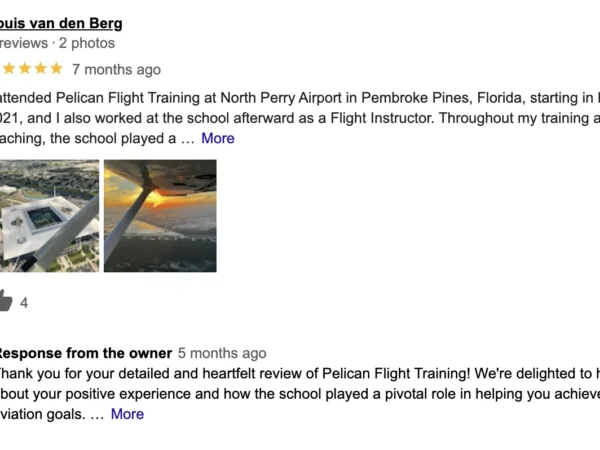The image size is (600, 450).
Task: Click the owner's "Thank you for your detailed" text
Action: (x=80, y=373)
